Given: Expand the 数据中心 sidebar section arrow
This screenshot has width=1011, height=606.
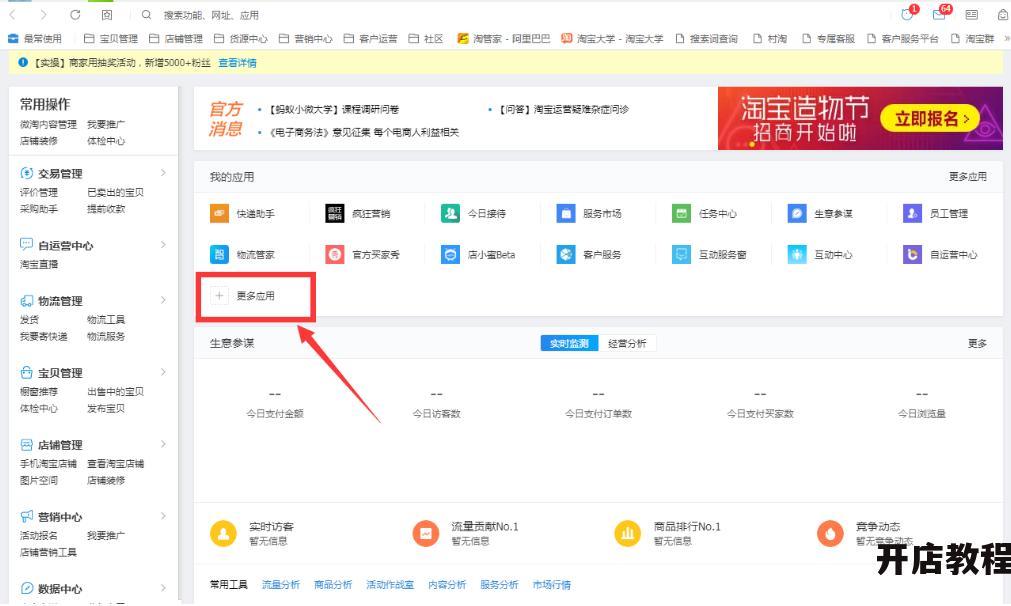Looking at the screenshot, I should (x=163, y=588).
